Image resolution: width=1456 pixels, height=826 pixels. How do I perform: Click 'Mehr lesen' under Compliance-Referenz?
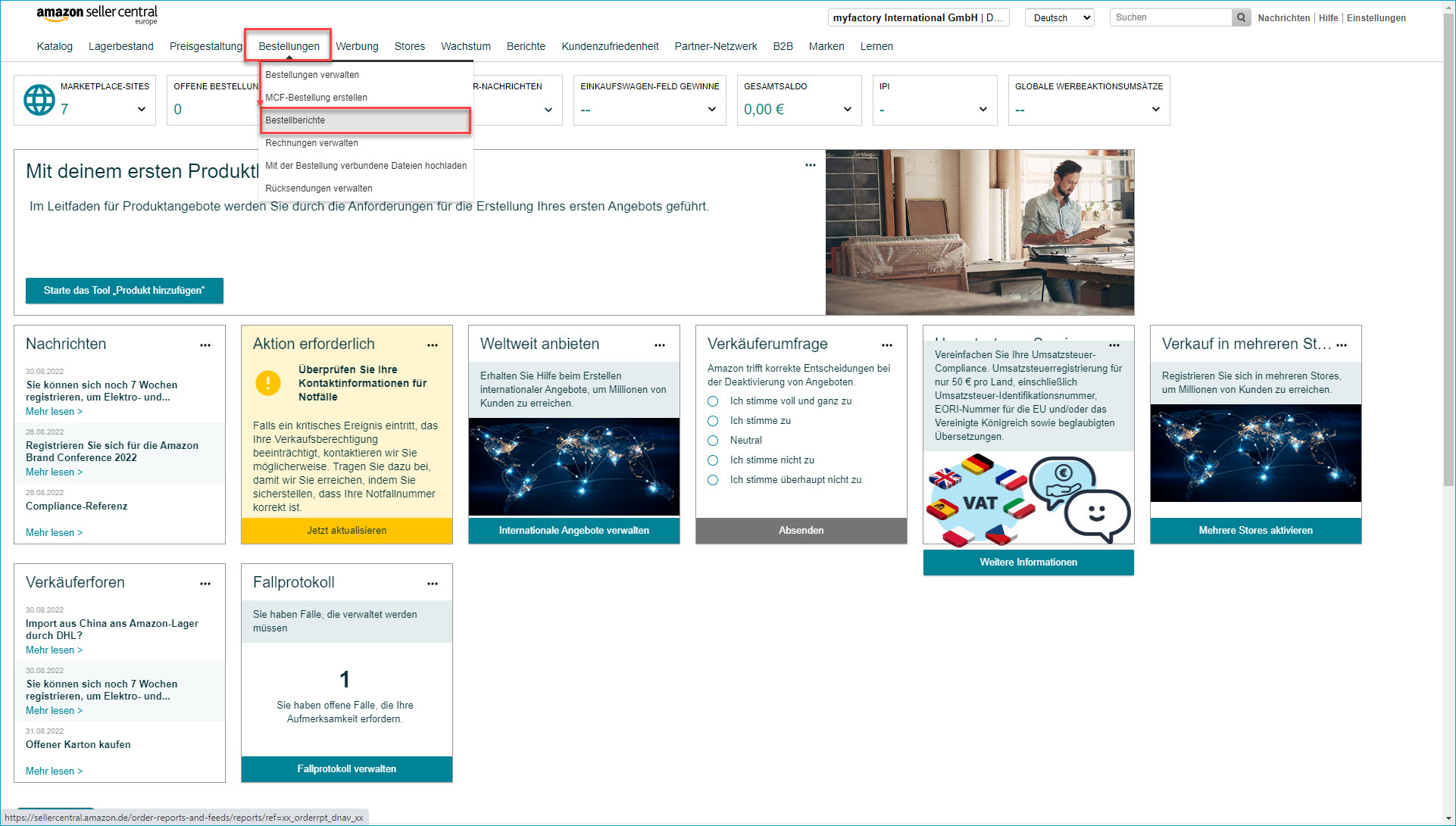(x=54, y=533)
